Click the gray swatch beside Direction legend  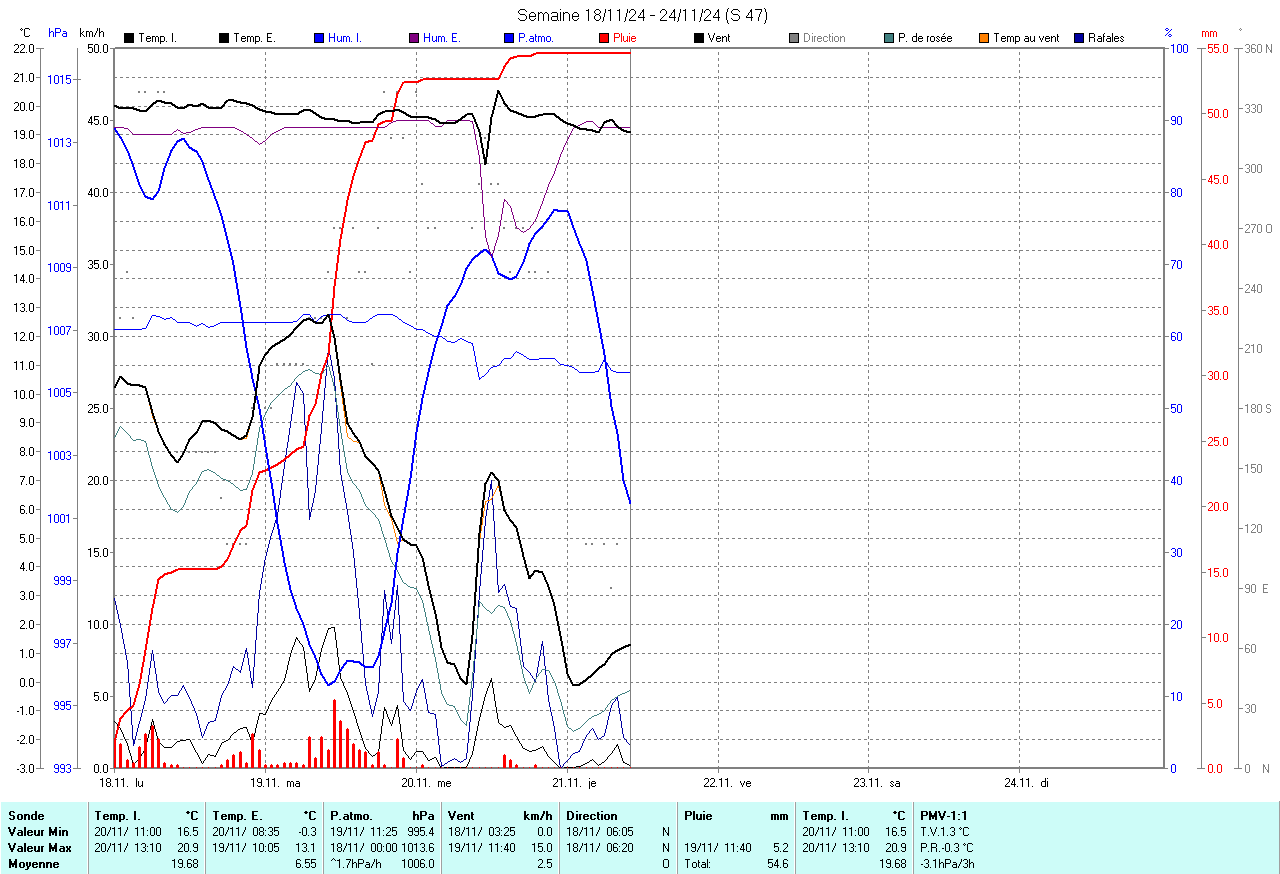tap(793, 38)
